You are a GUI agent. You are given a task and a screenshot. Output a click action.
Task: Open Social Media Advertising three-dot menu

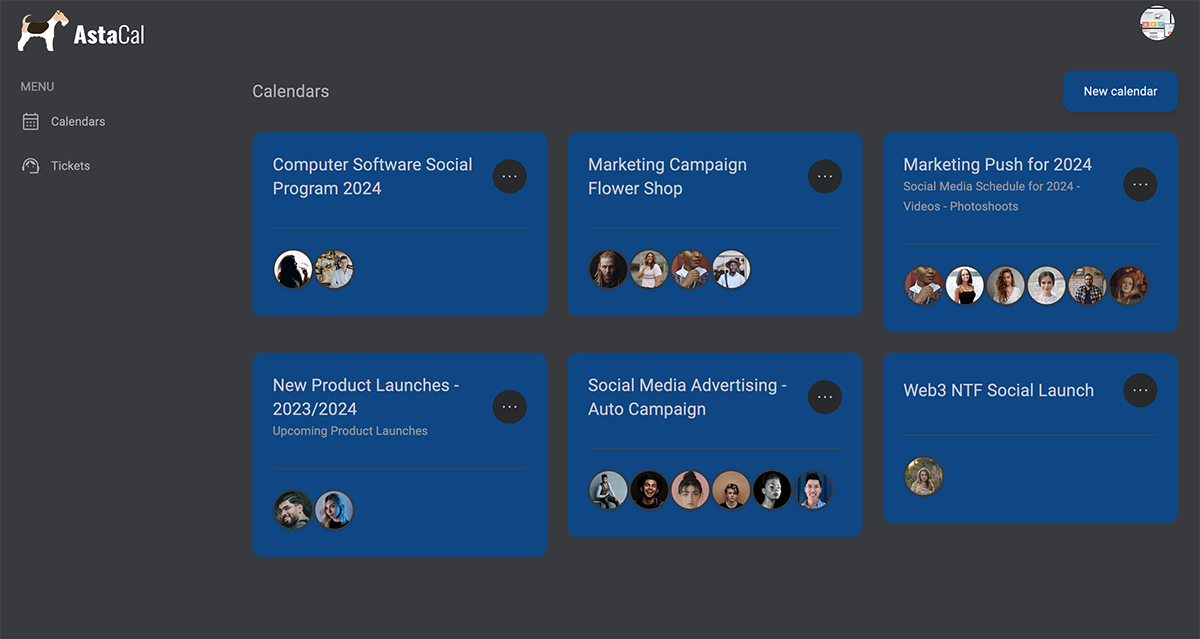pos(824,397)
